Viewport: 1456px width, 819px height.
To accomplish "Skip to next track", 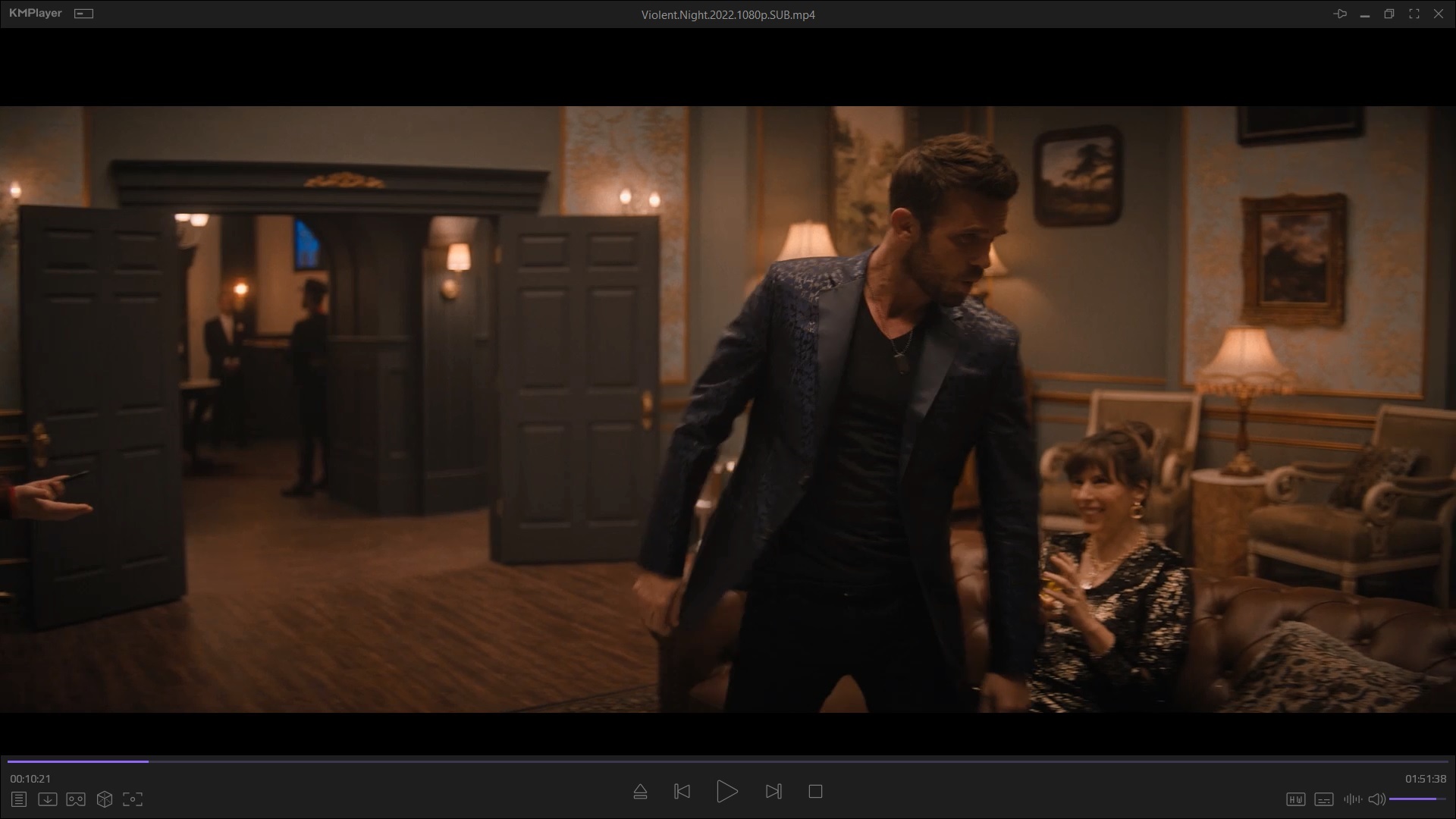I will pyautogui.click(x=773, y=792).
